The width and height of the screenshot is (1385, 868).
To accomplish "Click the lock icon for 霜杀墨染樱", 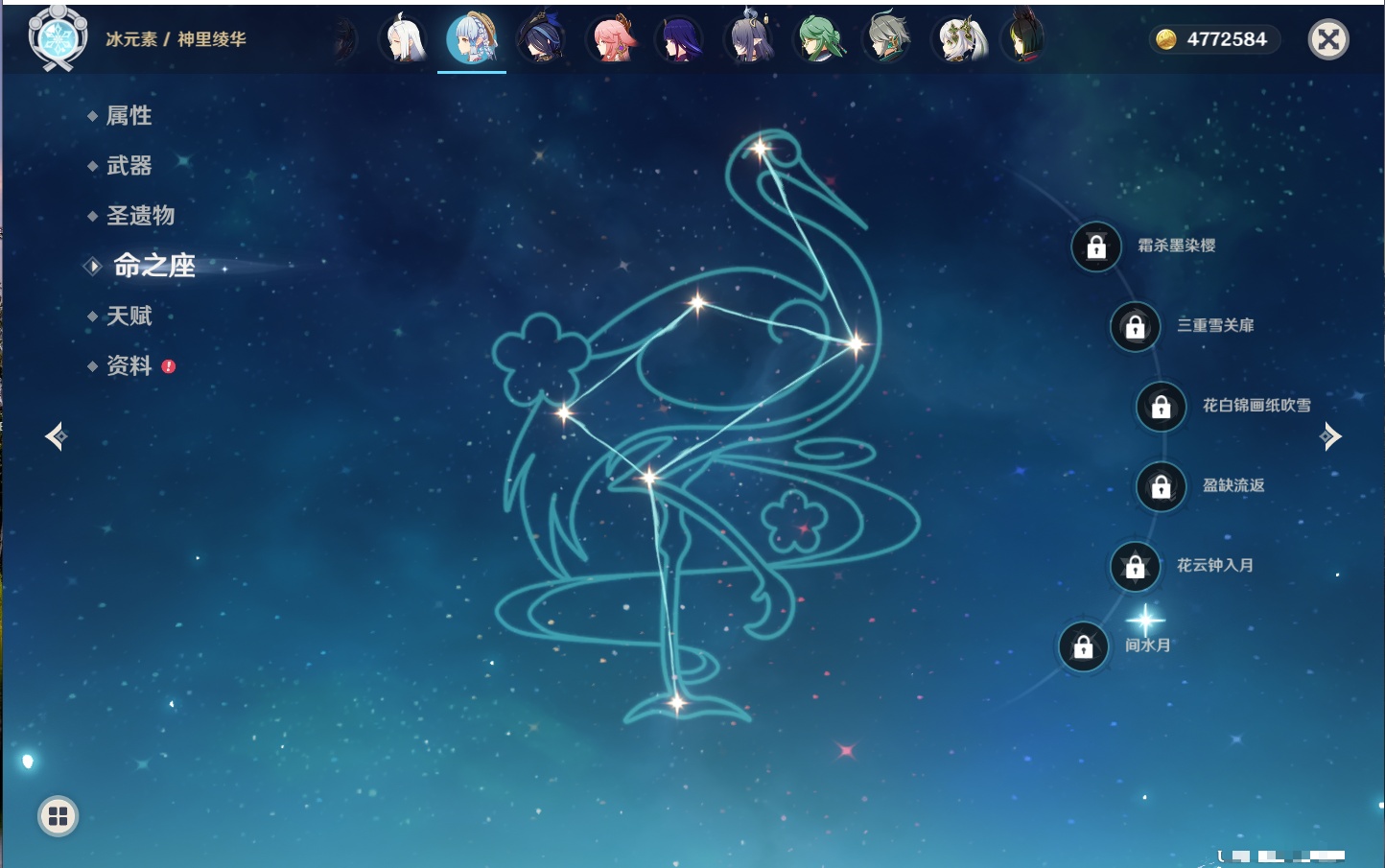I will pyautogui.click(x=1096, y=247).
